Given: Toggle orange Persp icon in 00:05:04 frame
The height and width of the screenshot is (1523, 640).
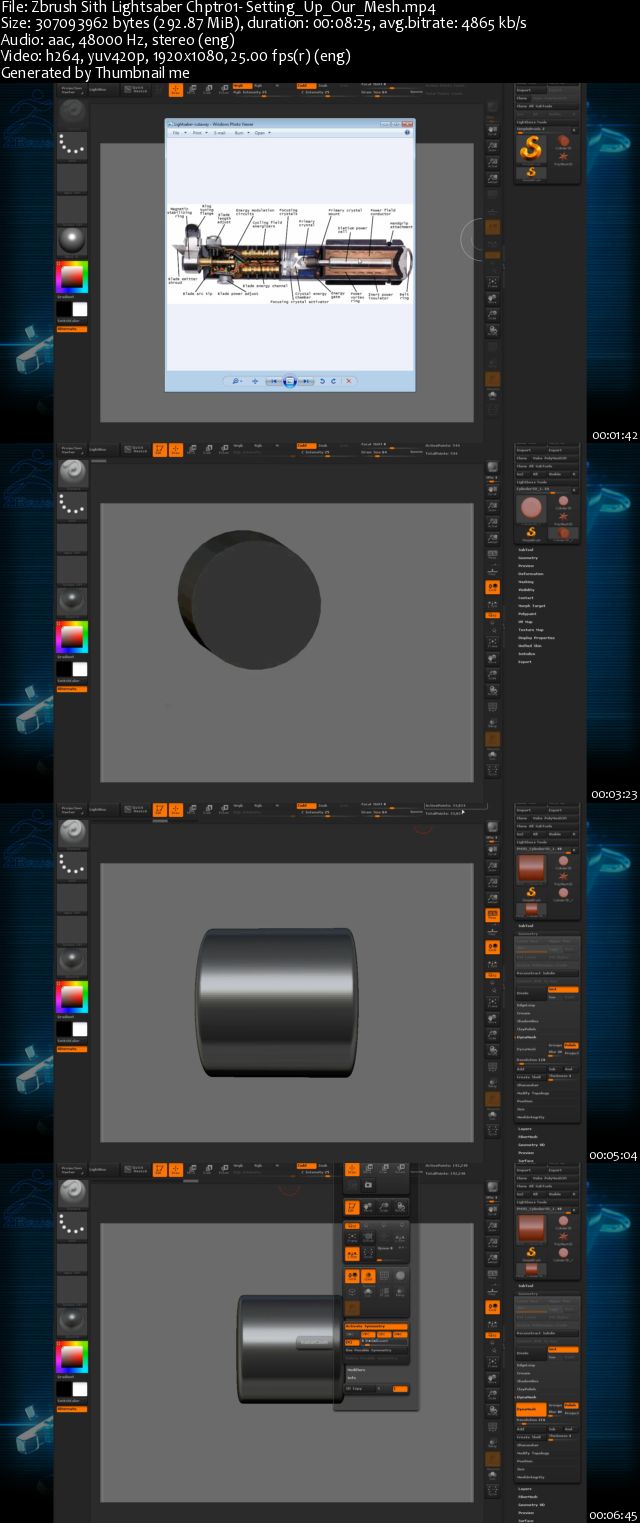Looking at the screenshot, I should [x=492, y=915].
